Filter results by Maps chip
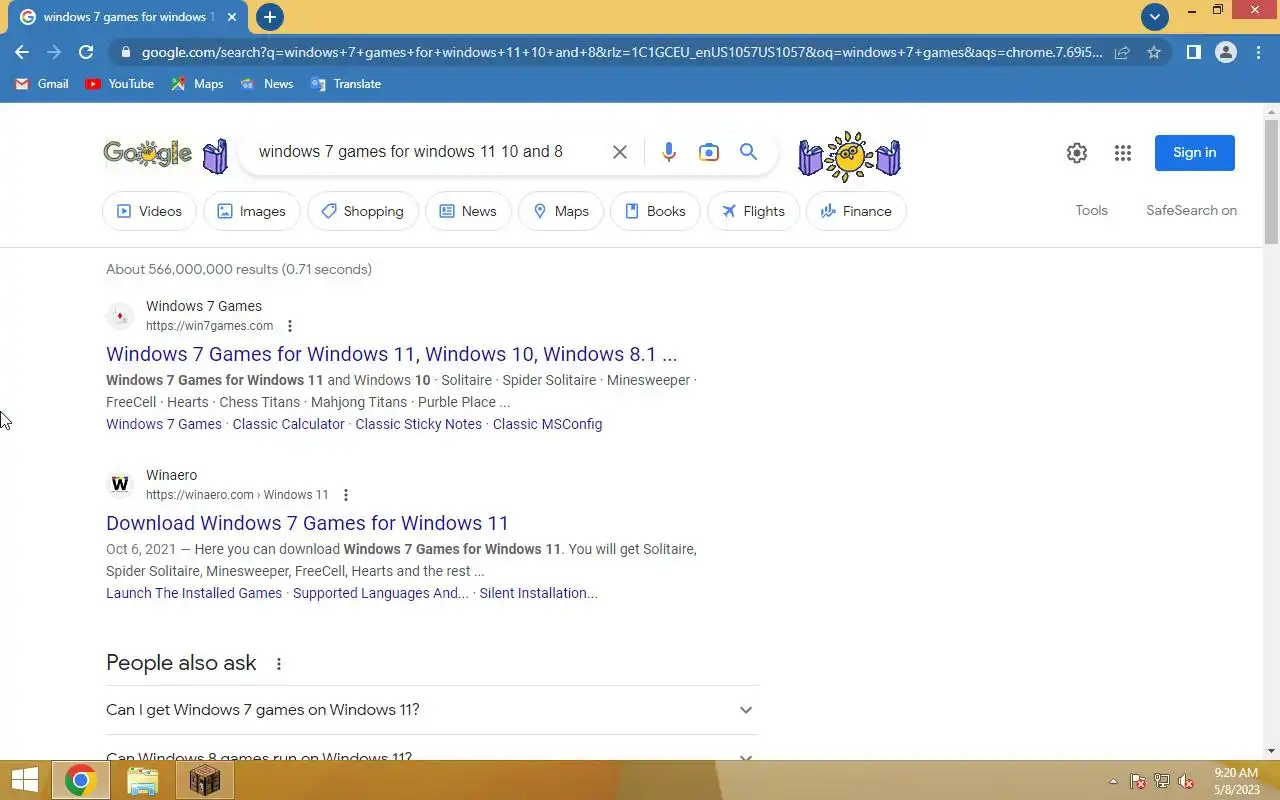 click(561, 211)
